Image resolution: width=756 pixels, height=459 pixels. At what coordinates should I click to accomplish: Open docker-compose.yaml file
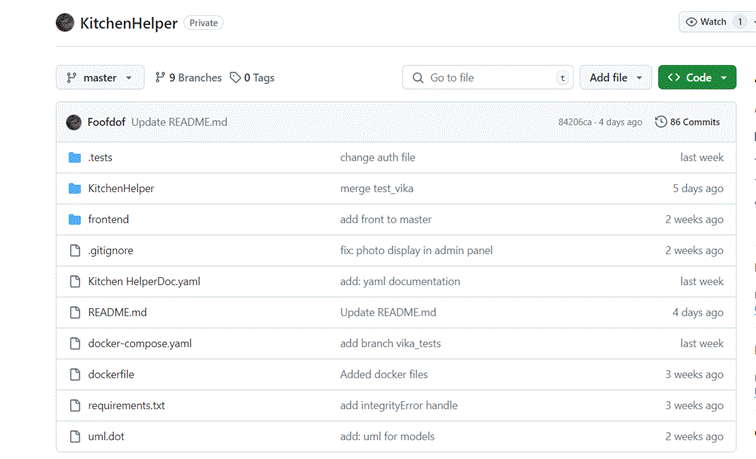tap(139, 343)
